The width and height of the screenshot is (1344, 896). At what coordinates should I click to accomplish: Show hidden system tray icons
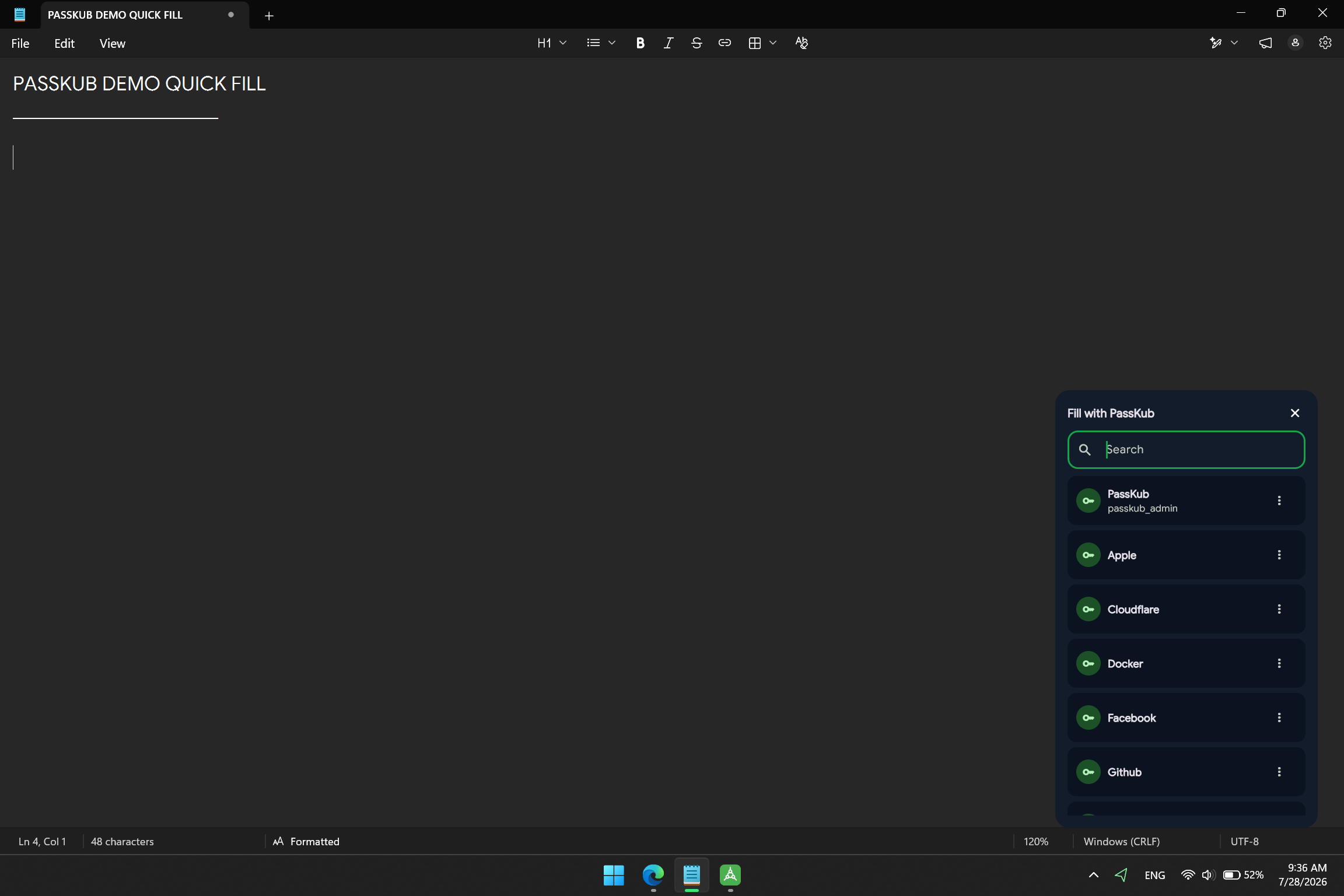[1094, 876]
